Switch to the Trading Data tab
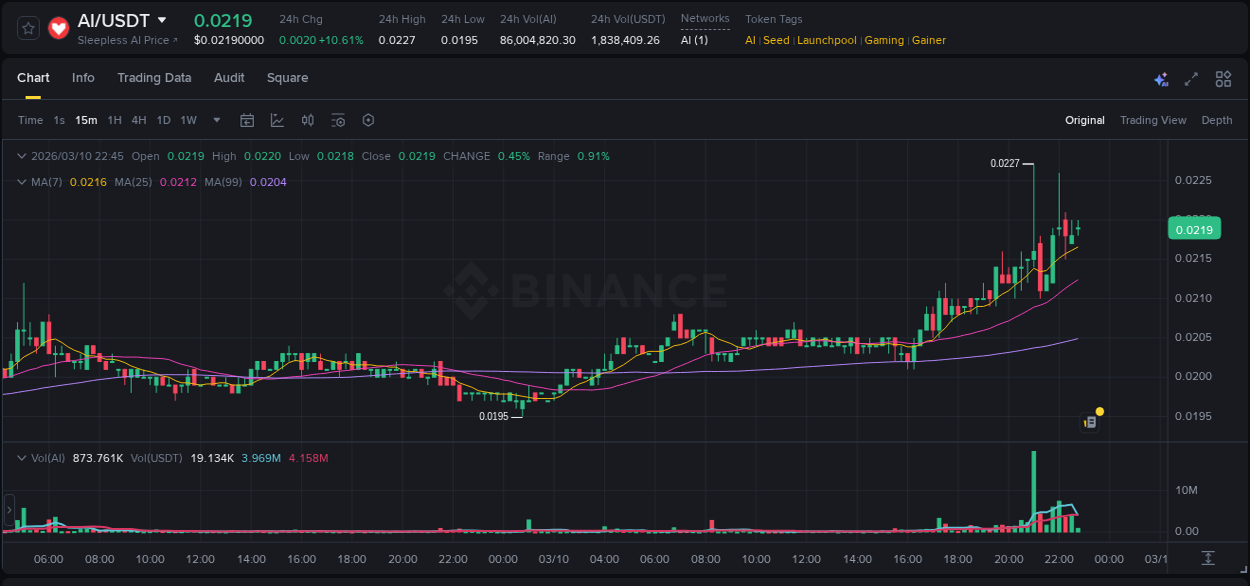Image resolution: width=1250 pixels, height=586 pixels. 154,78
